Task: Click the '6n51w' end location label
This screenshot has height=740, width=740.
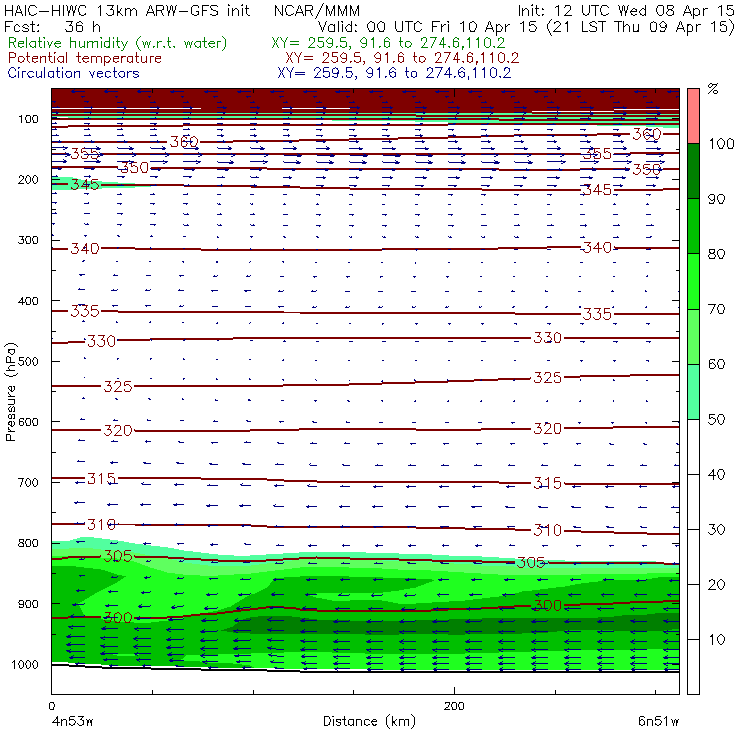Action: tap(658, 722)
